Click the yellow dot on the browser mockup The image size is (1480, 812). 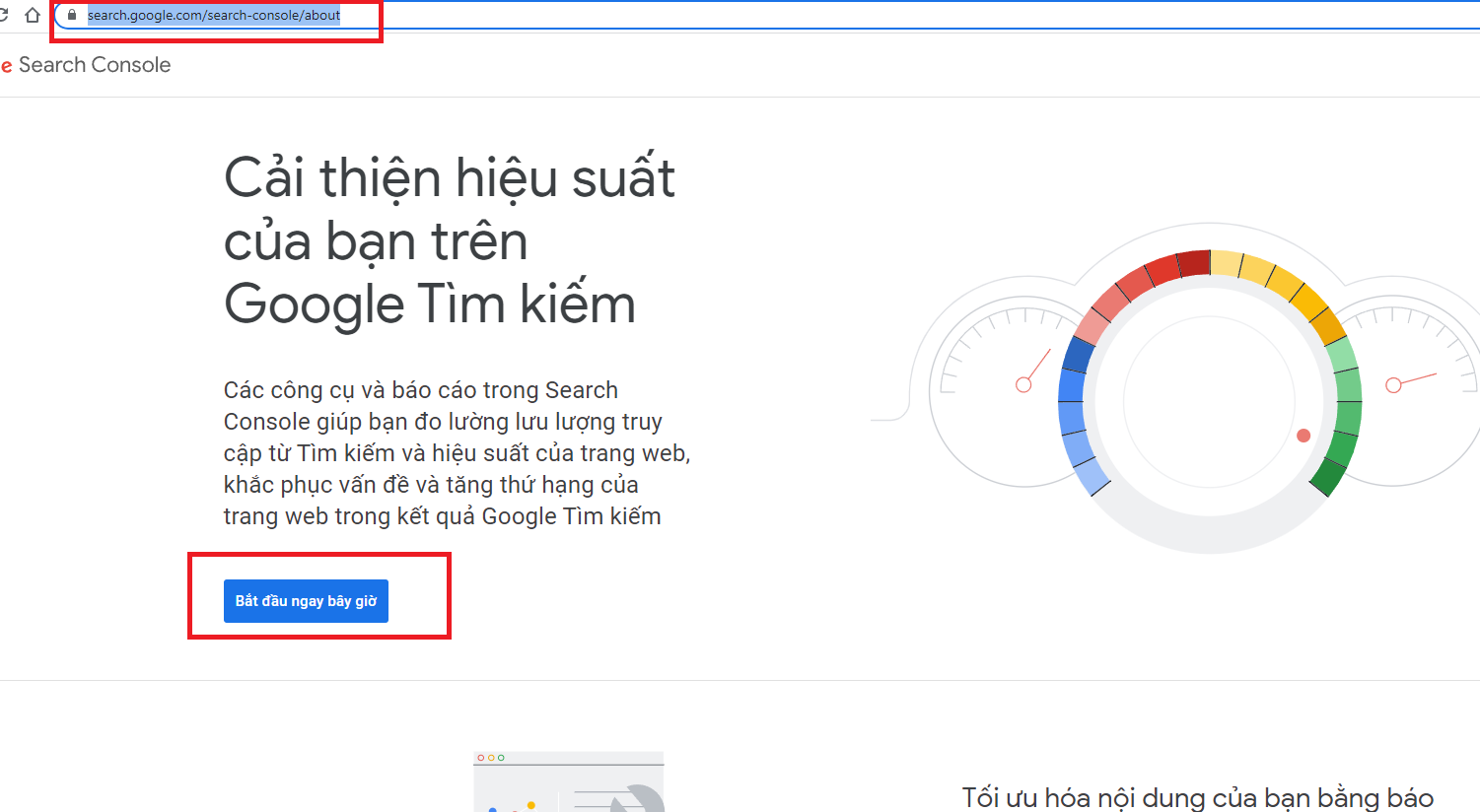(x=491, y=758)
